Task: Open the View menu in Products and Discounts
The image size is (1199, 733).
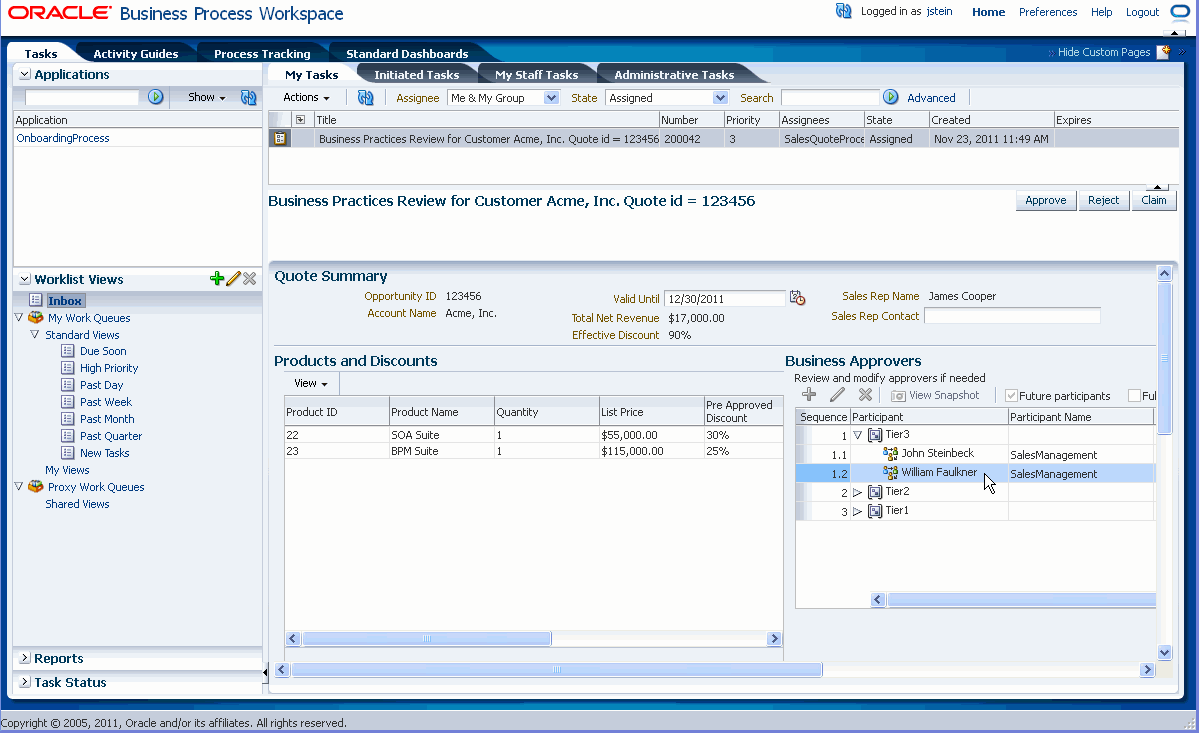Action: pyautogui.click(x=310, y=383)
